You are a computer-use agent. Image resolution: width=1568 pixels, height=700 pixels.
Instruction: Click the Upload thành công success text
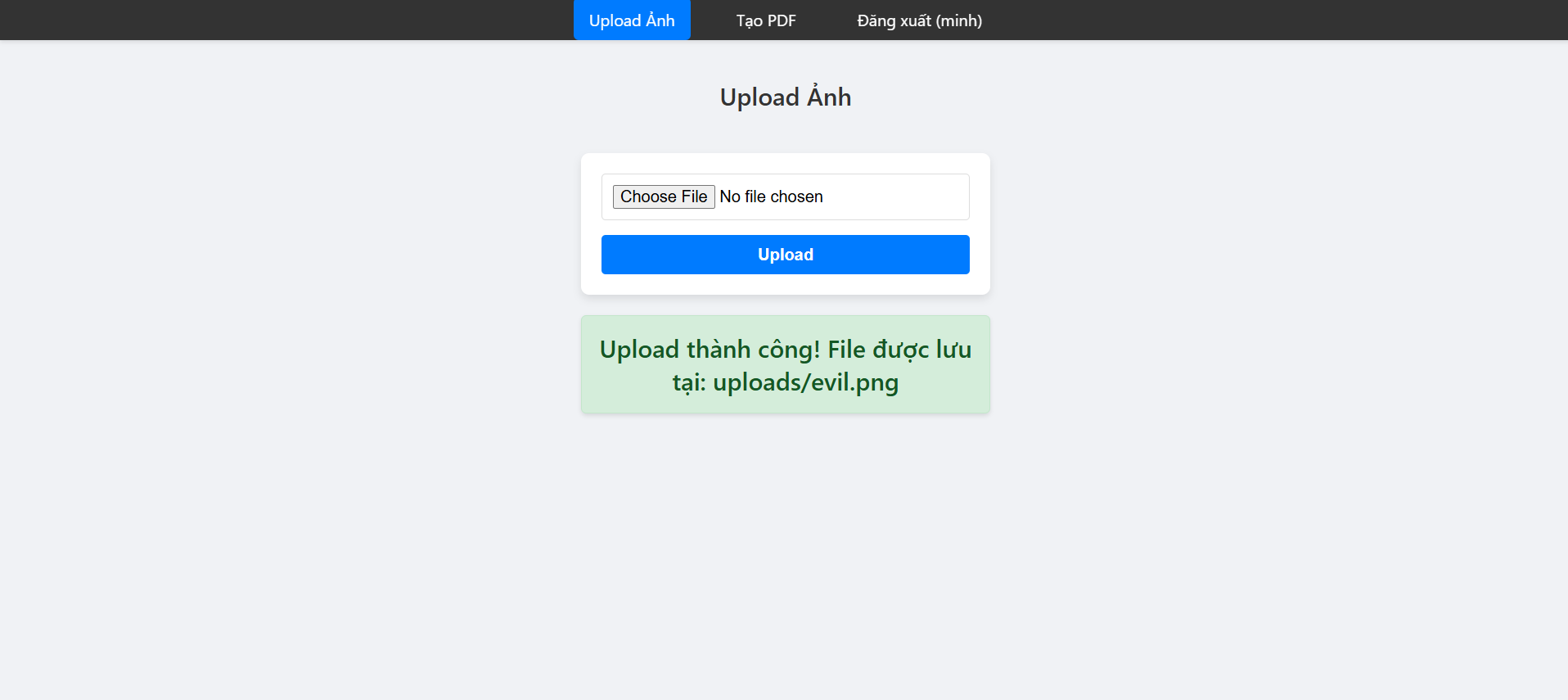click(x=710, y=350)
